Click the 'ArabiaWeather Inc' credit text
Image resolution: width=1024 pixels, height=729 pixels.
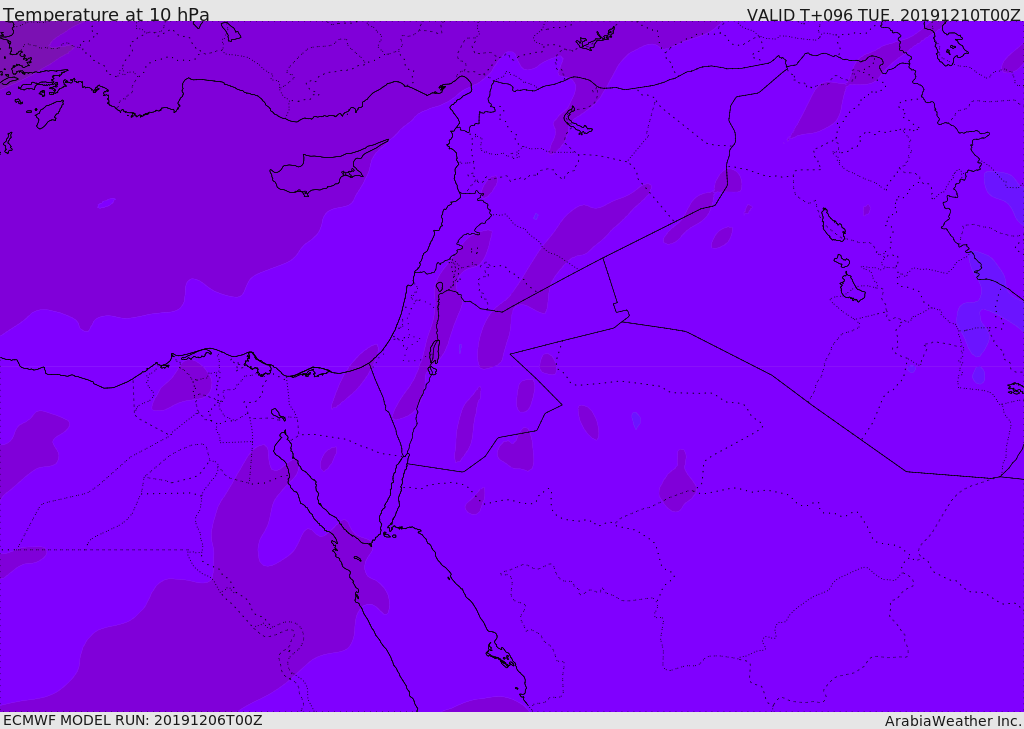pos(953,721)
